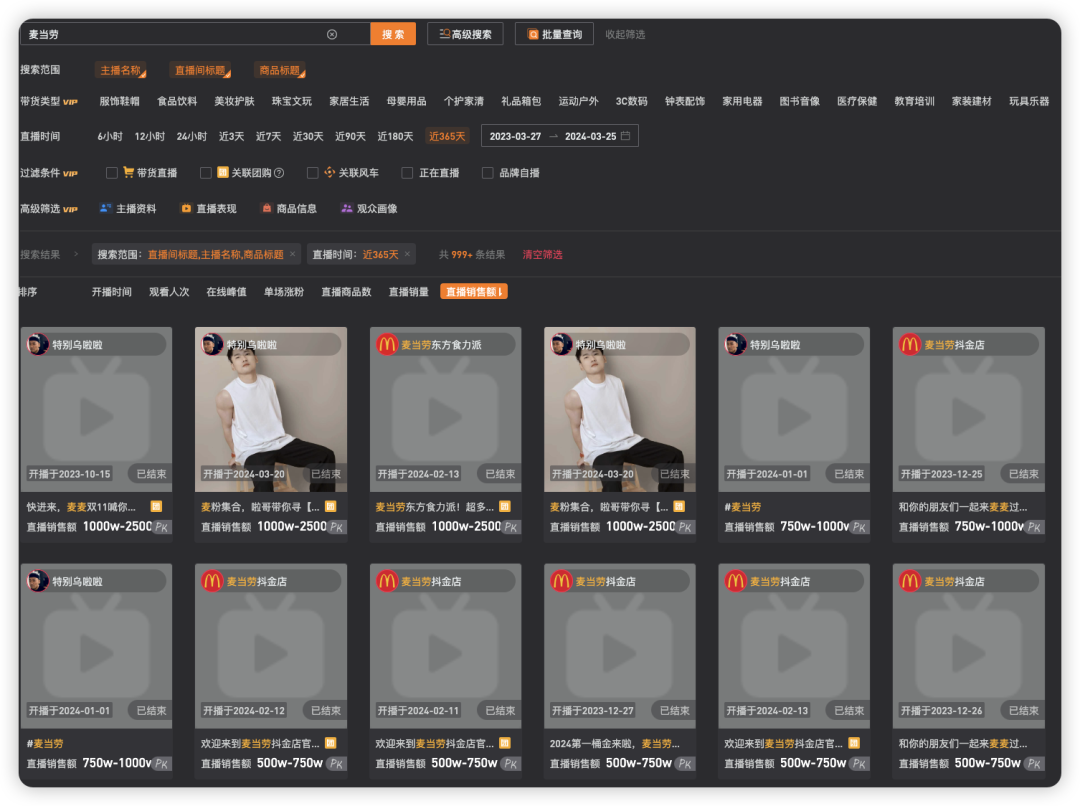The height and width of the screenshot is (806, 1080).
Task: Enable the 带货直播 checkbox
Action: click(x=112, y=173)
